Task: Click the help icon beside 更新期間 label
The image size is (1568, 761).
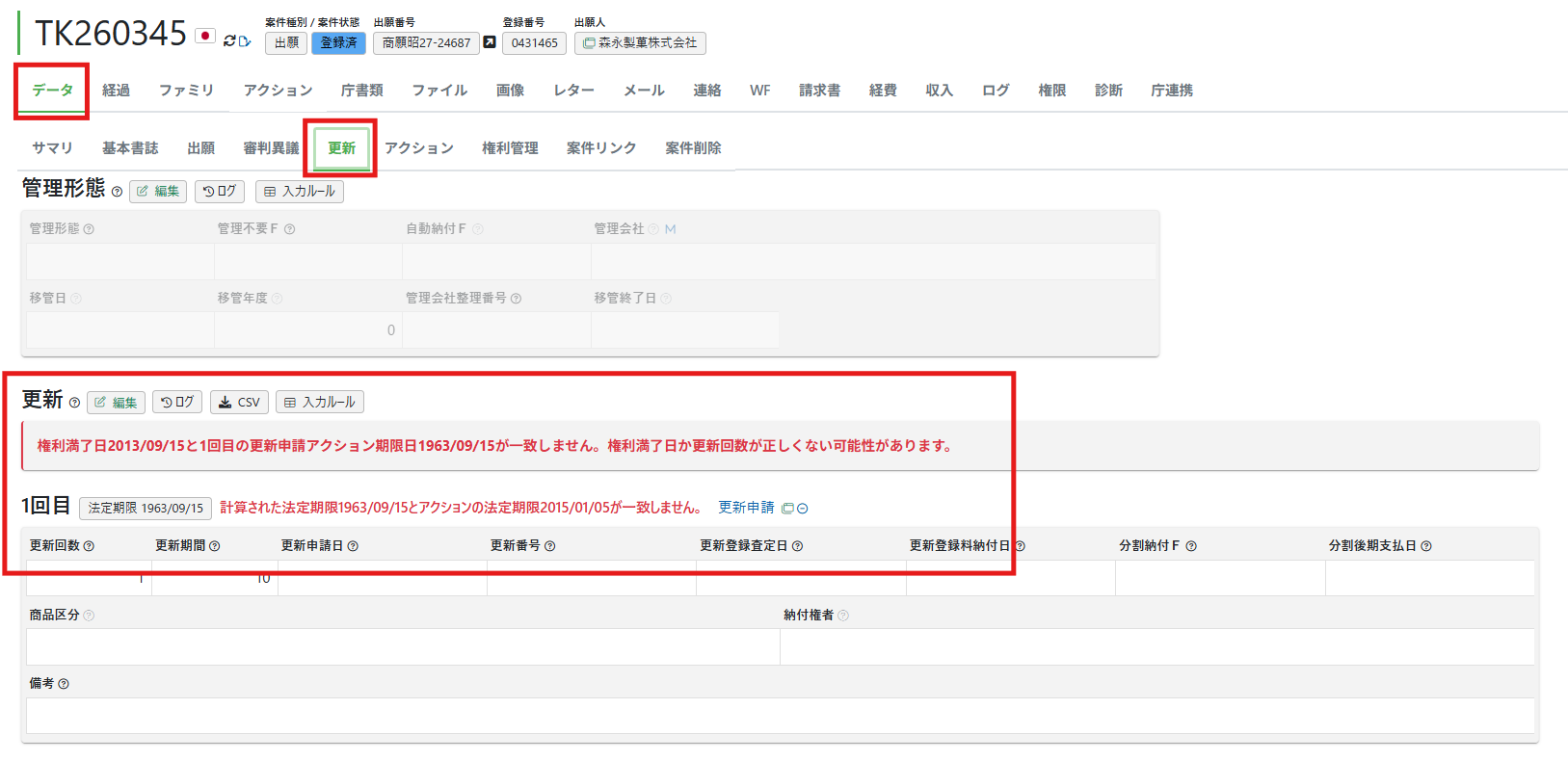Action: point(215,546)
